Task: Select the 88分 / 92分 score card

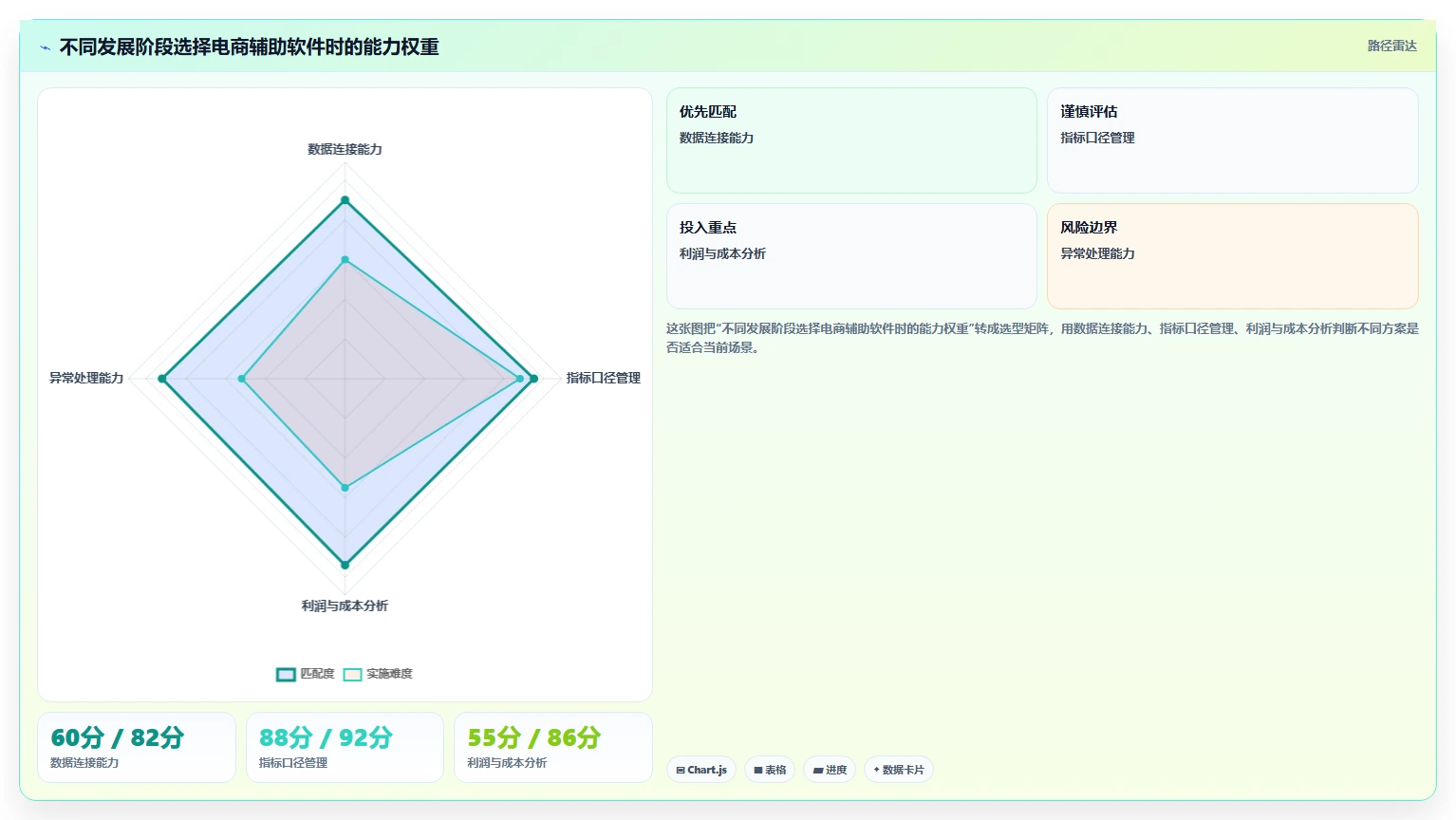Action: [x=345, y=748]
